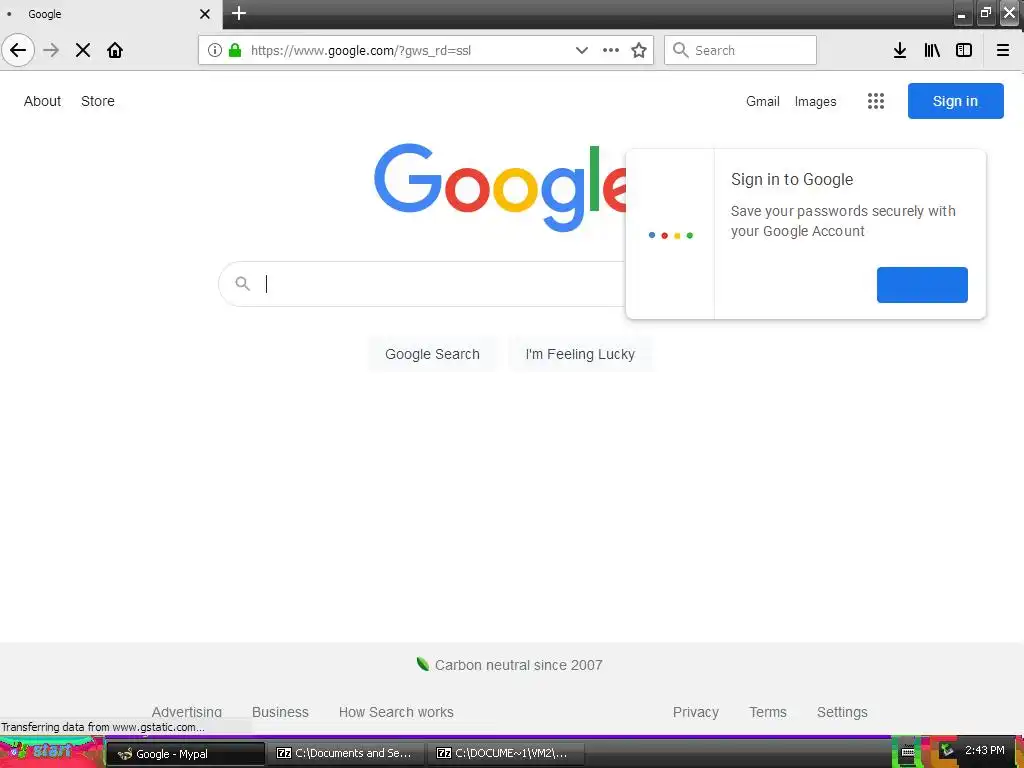Open the Library bookshelf icon
The height and width of the screenshot is (768, 1024).
(x=932, y=50)
